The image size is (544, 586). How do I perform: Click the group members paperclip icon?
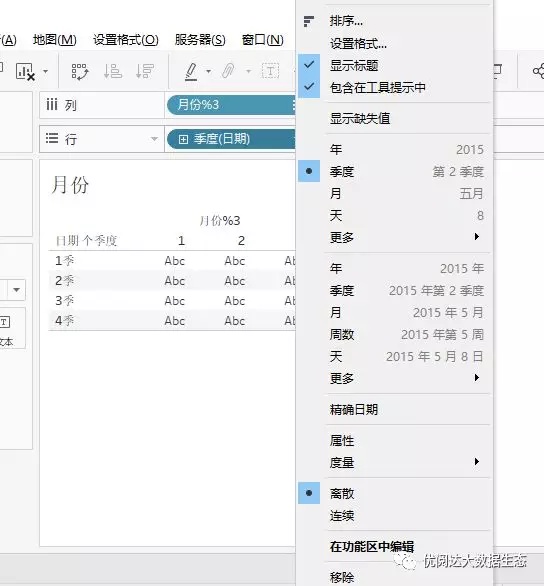pos(228,71)
